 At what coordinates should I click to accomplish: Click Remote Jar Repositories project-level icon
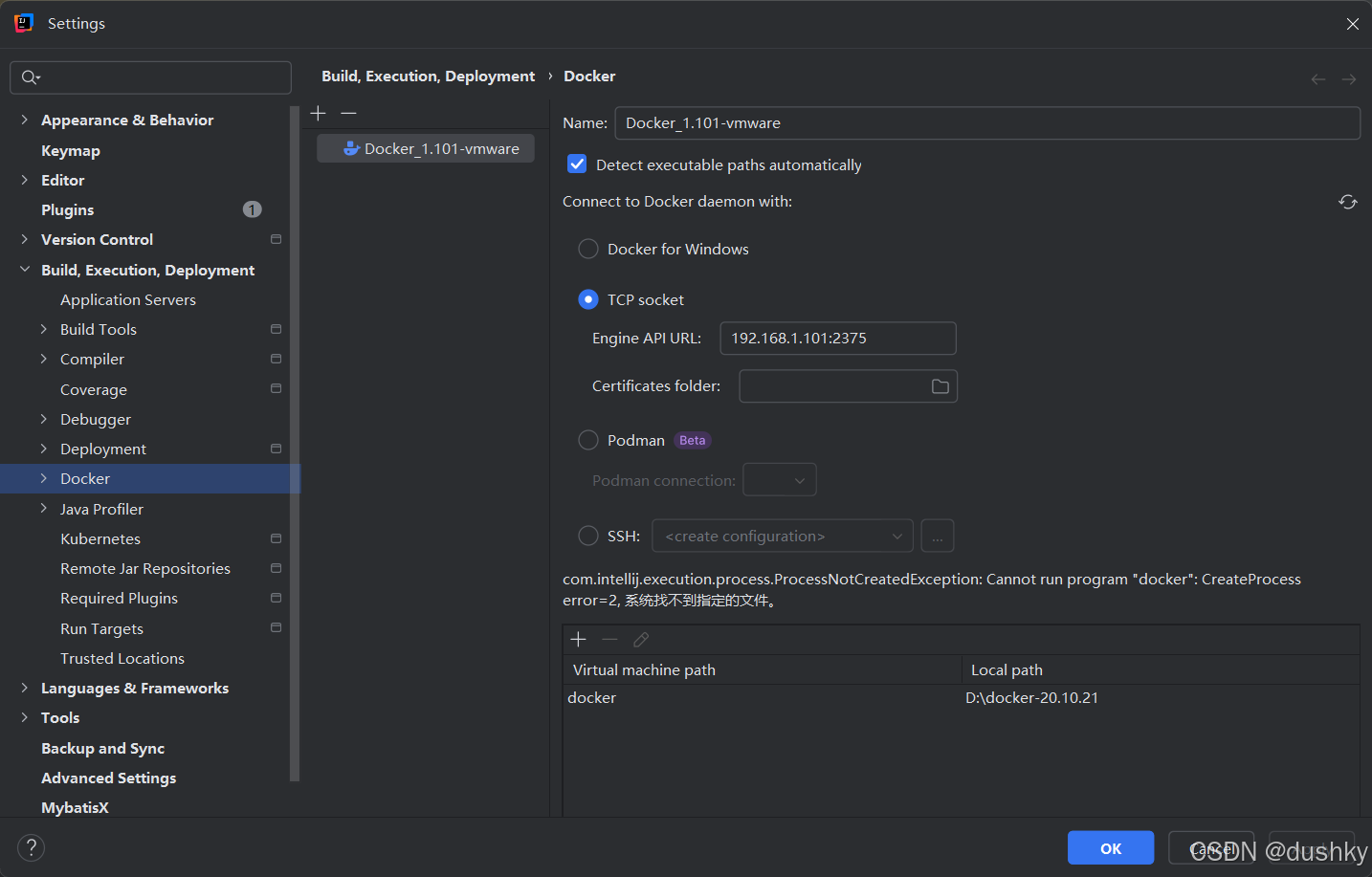click(276, 568)
